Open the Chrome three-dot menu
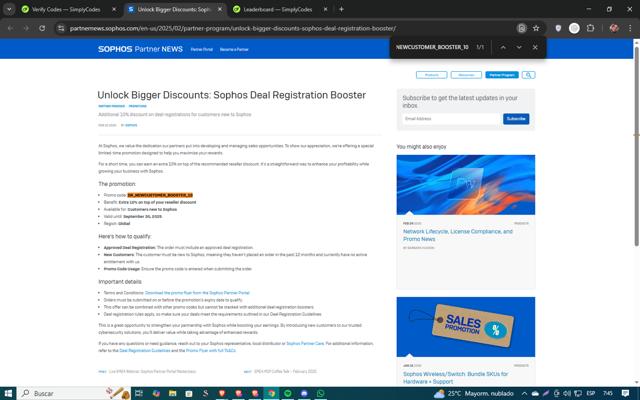The image size is (640, 400). 630,28
